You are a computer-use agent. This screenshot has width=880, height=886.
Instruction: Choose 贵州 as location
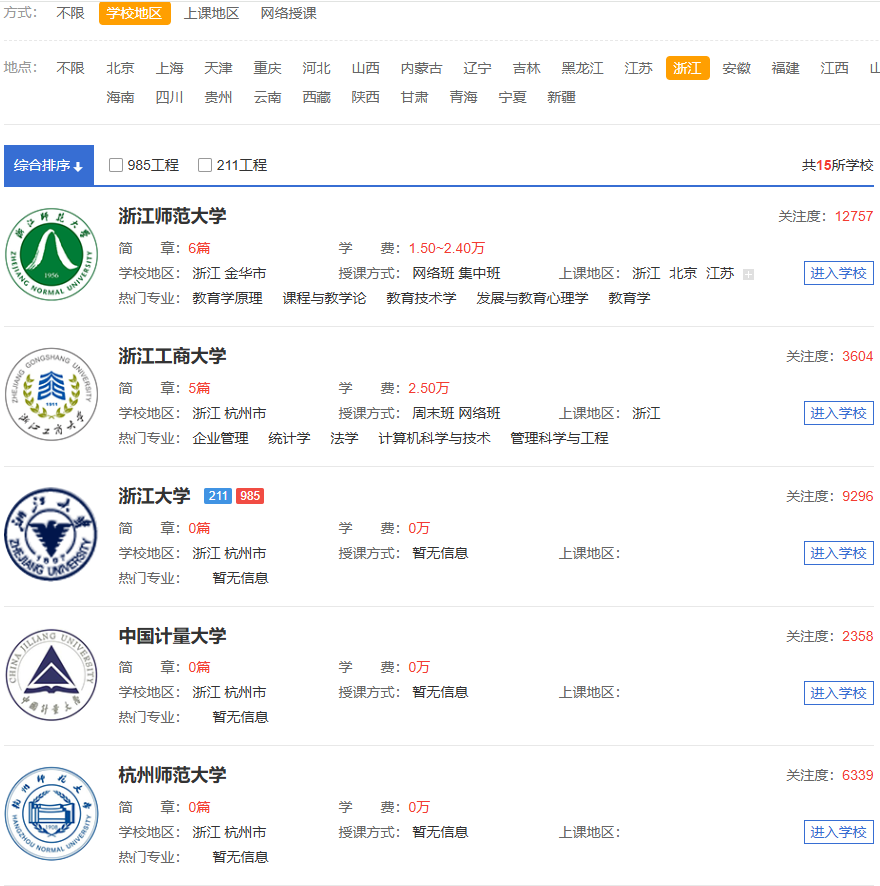click(218, 97)
